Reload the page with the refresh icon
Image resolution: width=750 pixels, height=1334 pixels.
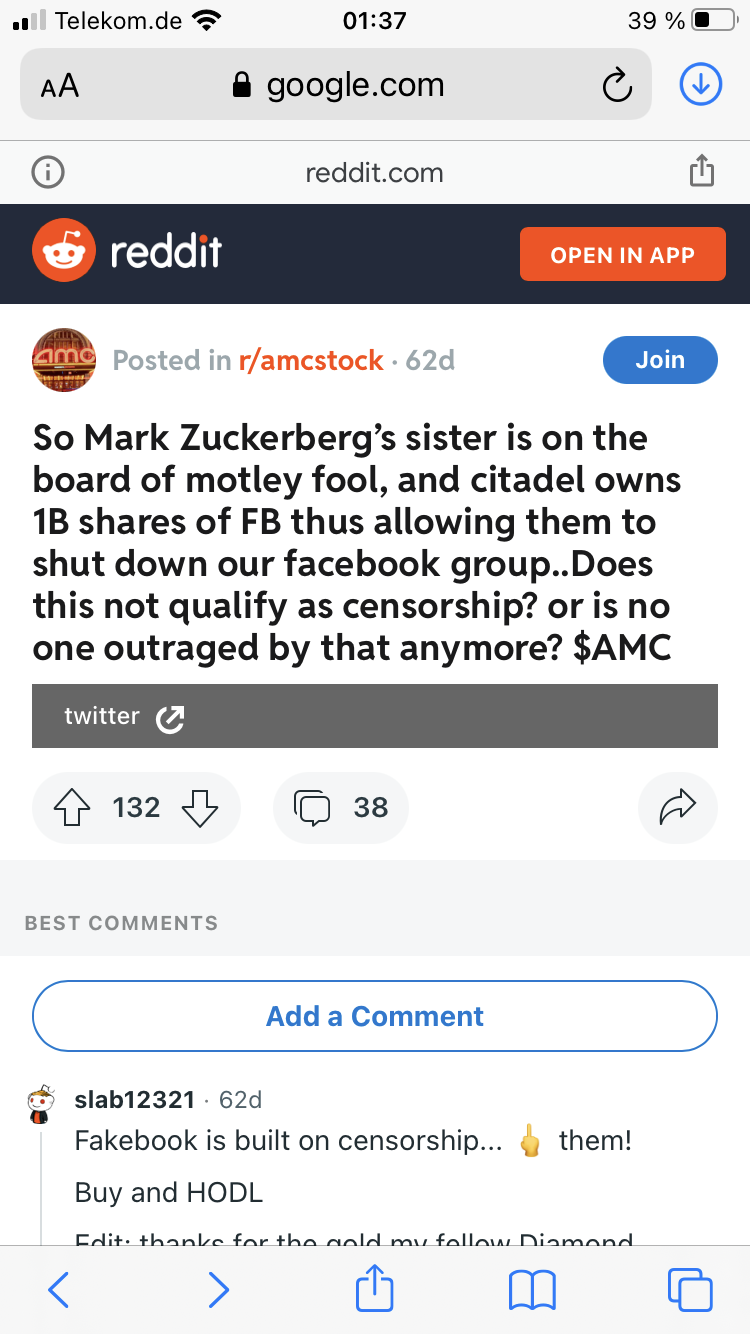(x=617, y=84)
